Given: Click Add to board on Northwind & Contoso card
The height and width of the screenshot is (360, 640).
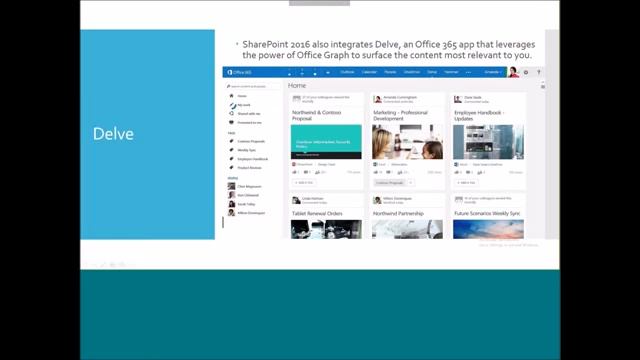Looking at the screenshot, I should point(304,182).
